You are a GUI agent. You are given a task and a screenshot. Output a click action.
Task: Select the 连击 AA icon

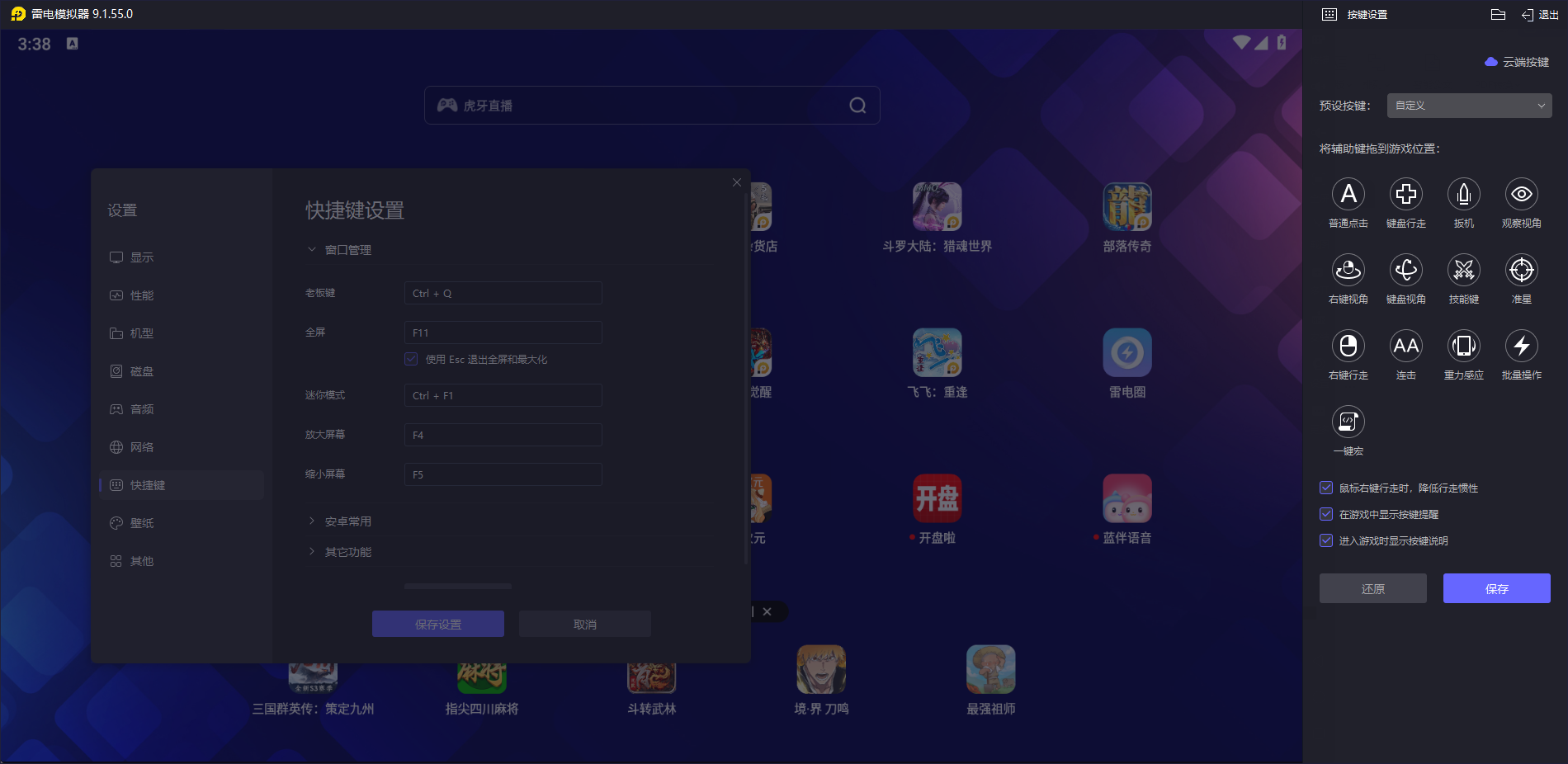coord(1406,346)
